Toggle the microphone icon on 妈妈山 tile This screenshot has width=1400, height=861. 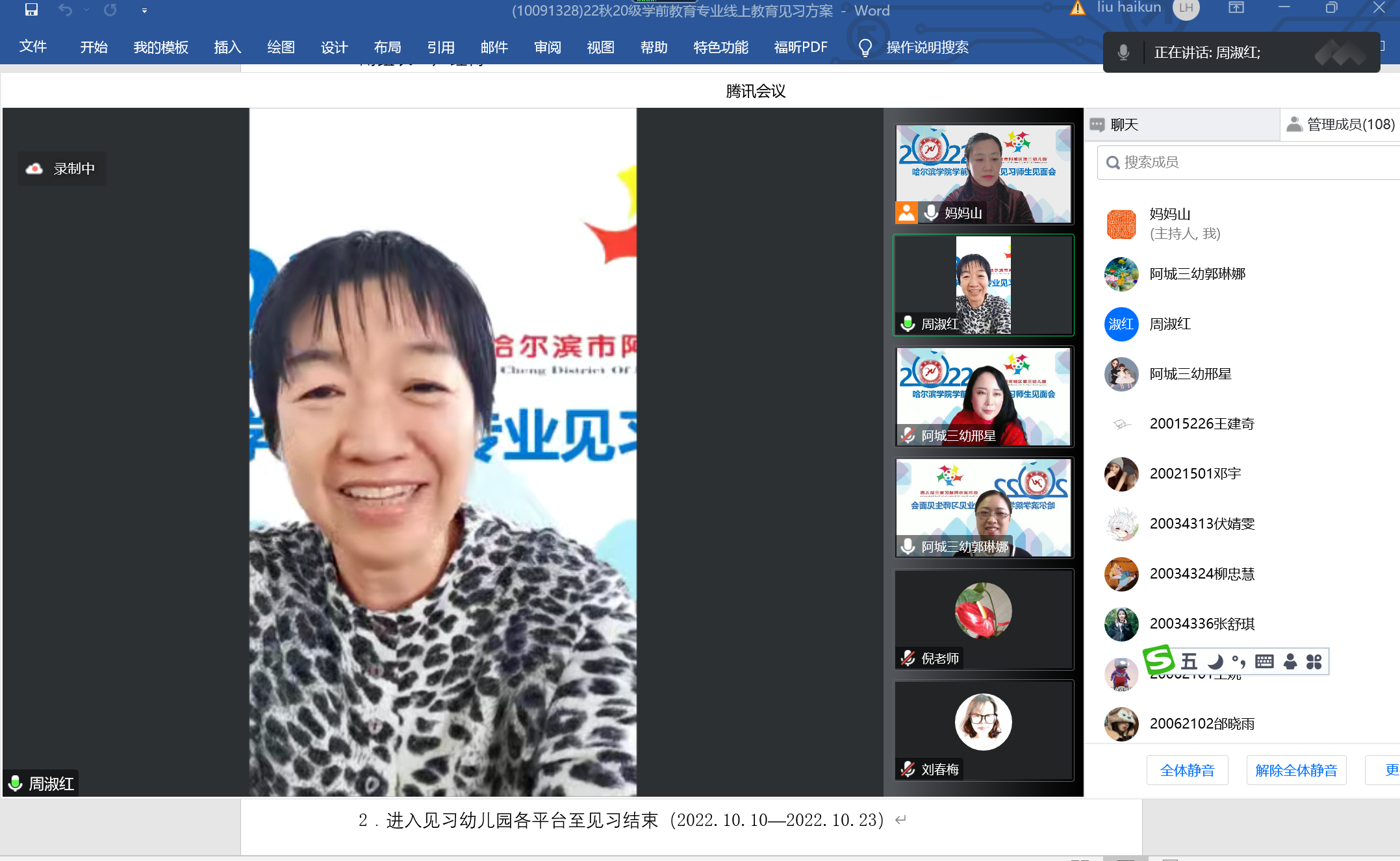tap(932, 213)
